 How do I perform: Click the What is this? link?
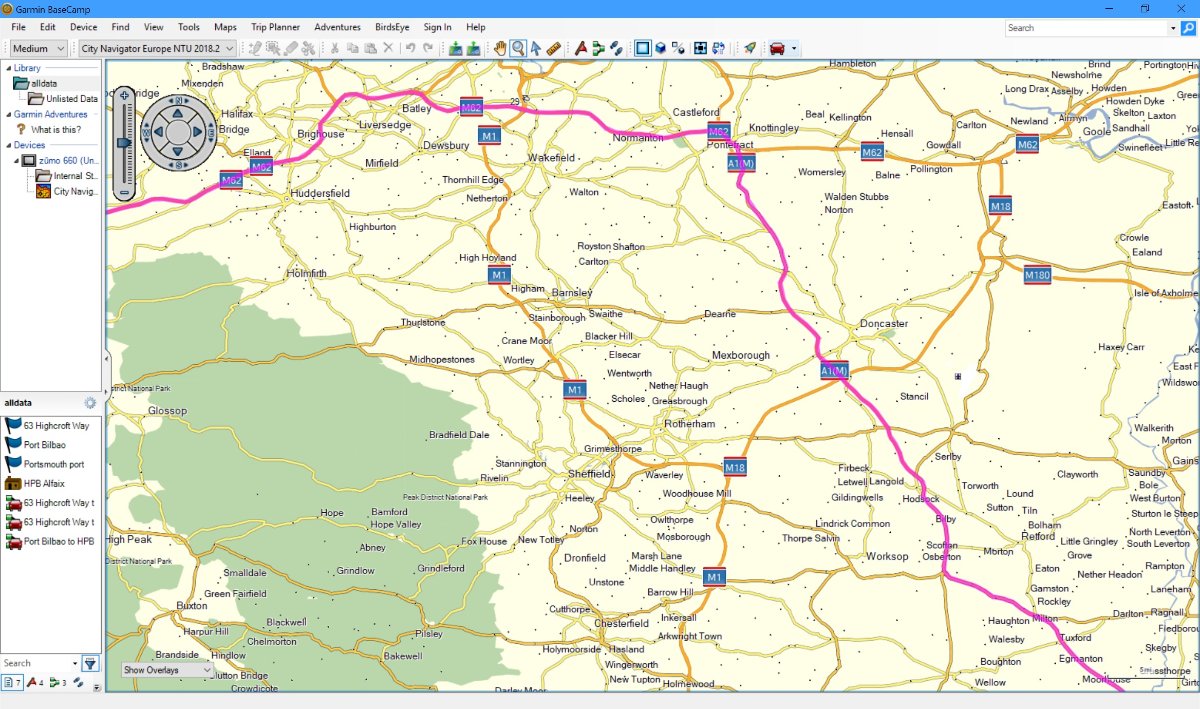[56, 130]
